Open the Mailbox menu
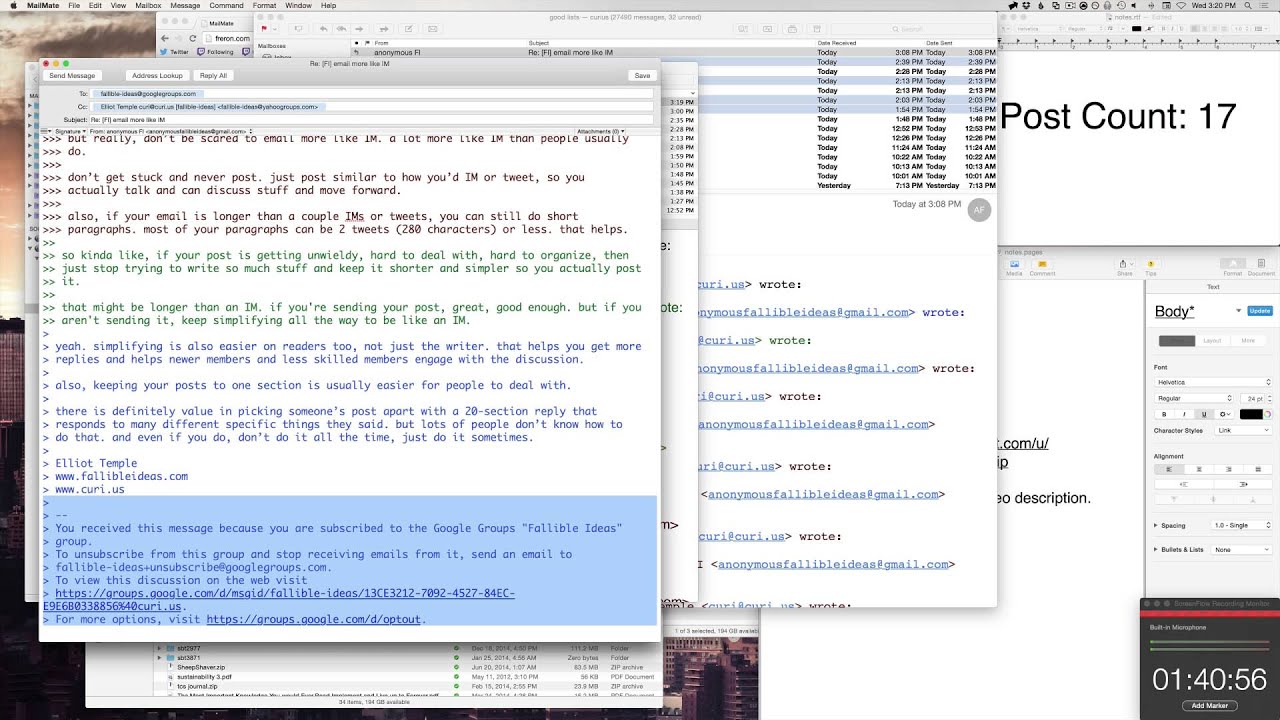The height and width of the screenshot is (720, 1280). point(148,5)
